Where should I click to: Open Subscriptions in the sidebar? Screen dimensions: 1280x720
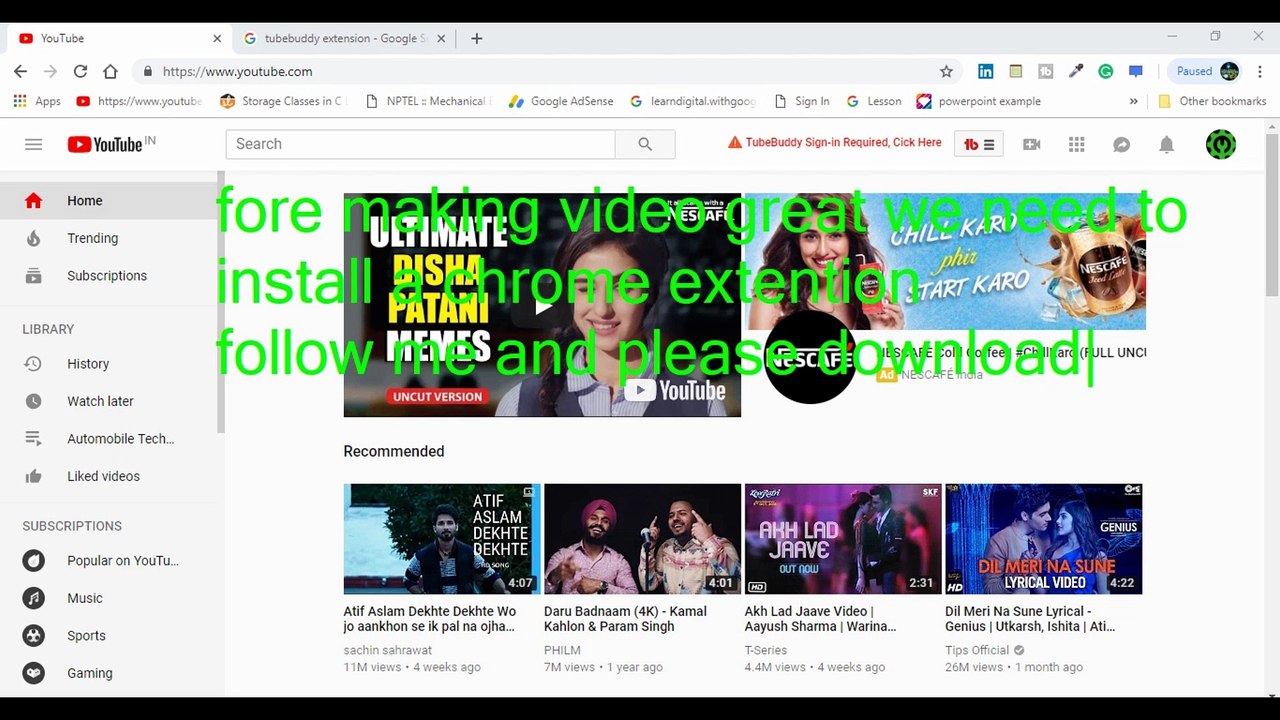point(108,276)
